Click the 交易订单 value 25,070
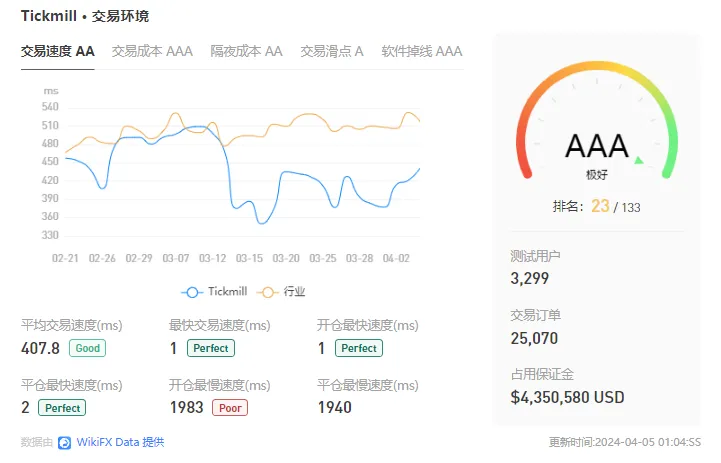This screenshot has width=721, height=463. tap(534, 338)
